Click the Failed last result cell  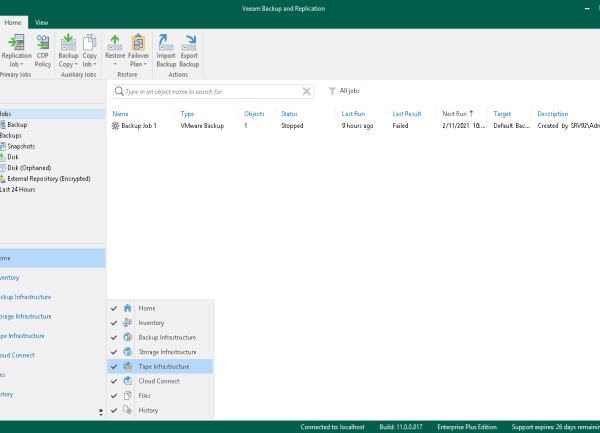point(400,125)
